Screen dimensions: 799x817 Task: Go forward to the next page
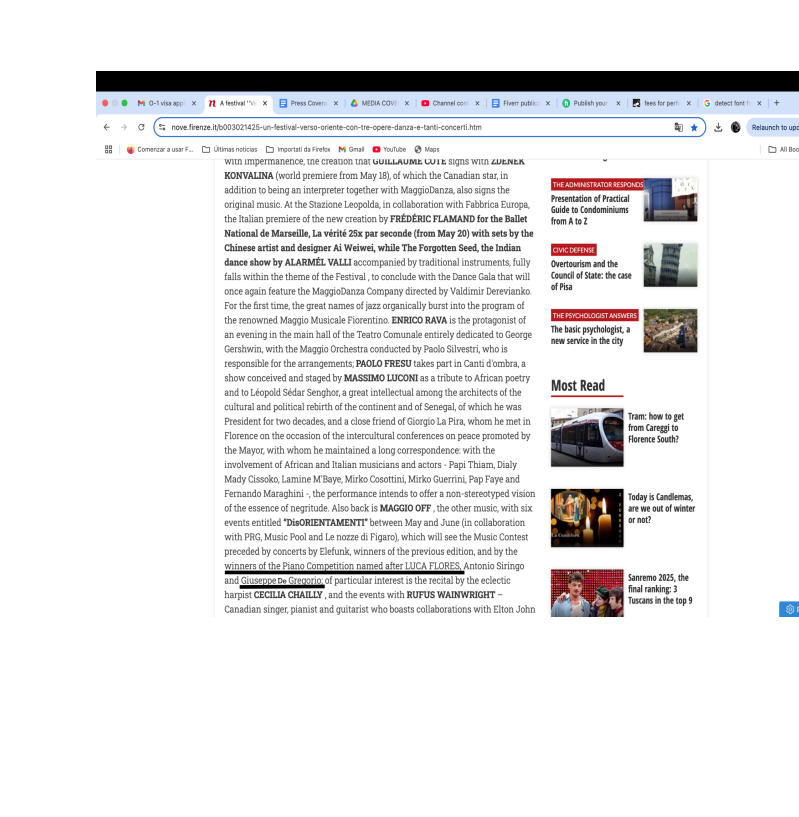(x=124, y=127)
